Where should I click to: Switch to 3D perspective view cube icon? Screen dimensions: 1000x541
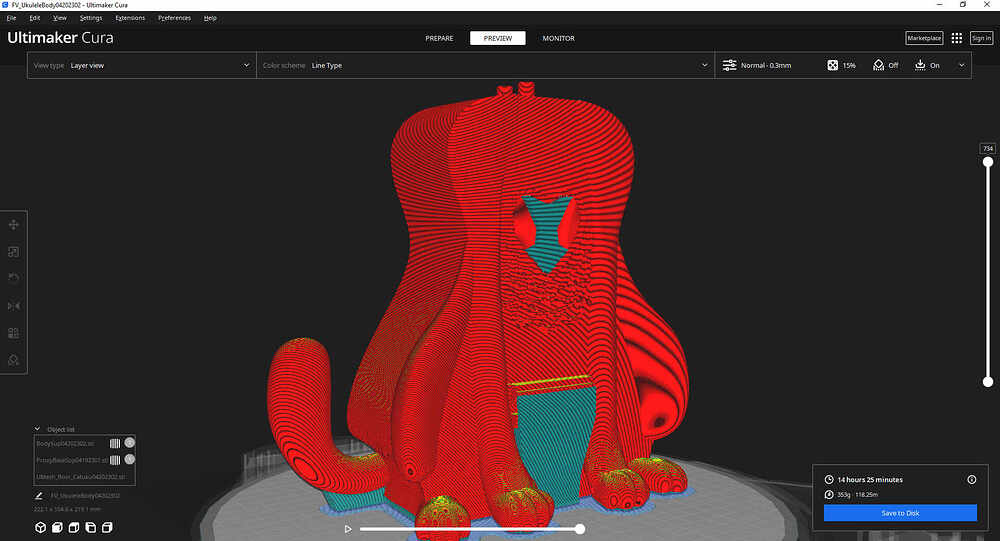coord(40,528)
